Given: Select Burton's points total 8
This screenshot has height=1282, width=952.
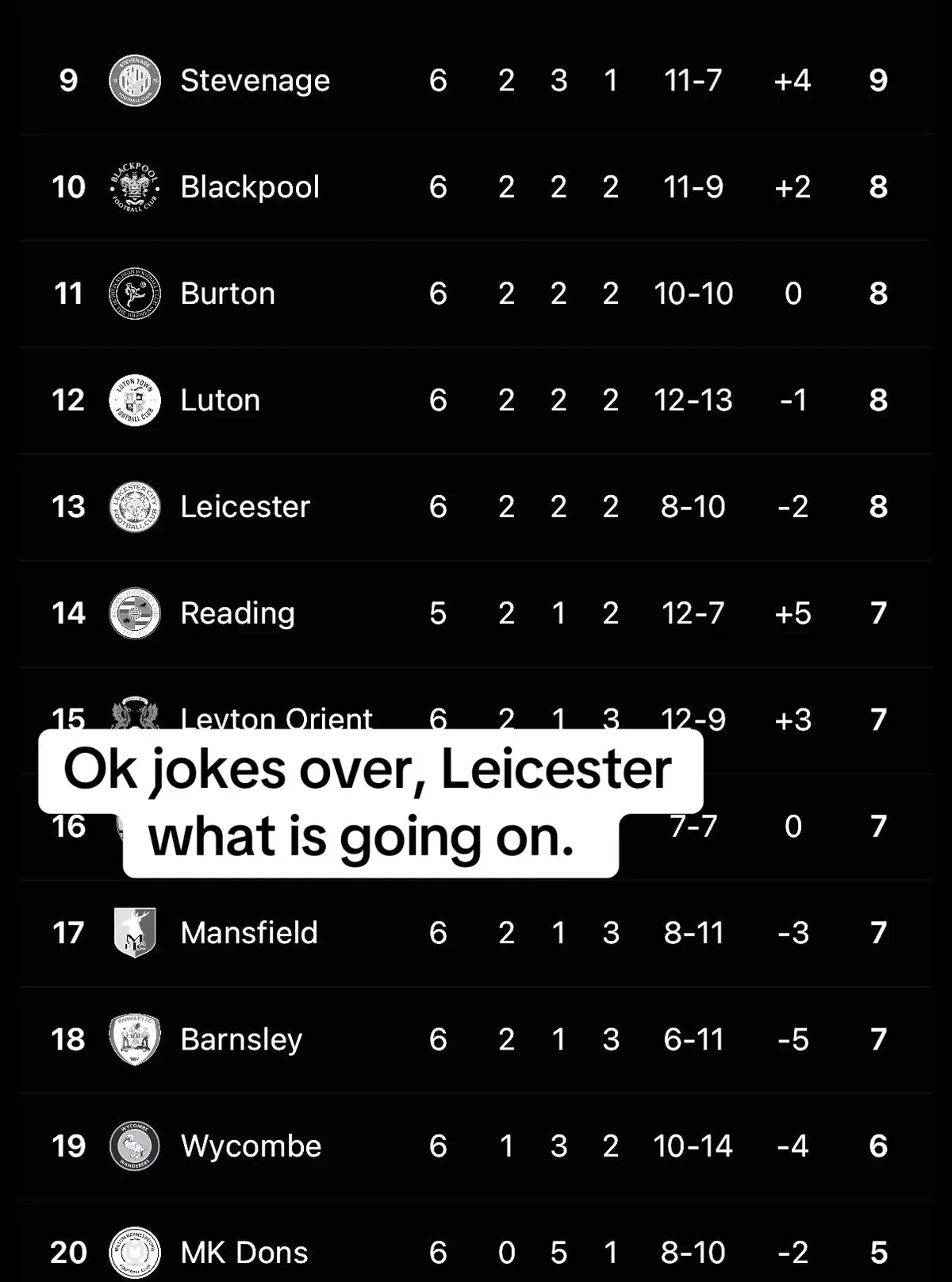Looking at the screenshot, I should 878,294.
